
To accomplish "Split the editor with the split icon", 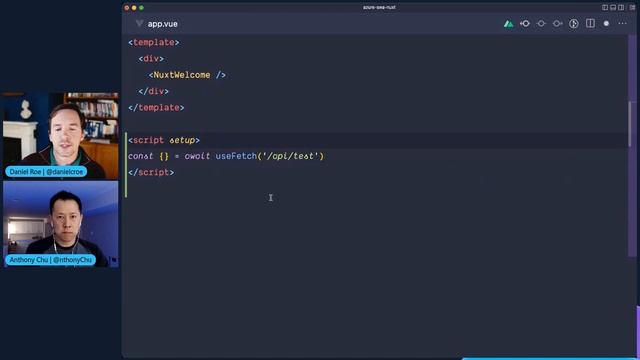I will [590, 23].
